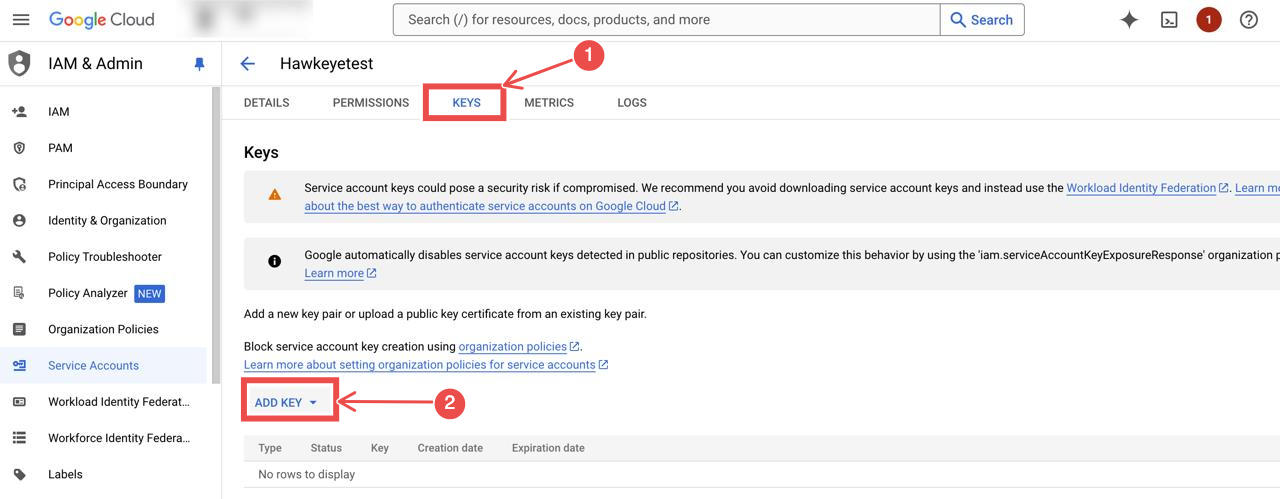The width and height of the screenshot is (1280, 499).
Task: Click the PAM shield icon in the sidebar
Action: tap(19, 148)
